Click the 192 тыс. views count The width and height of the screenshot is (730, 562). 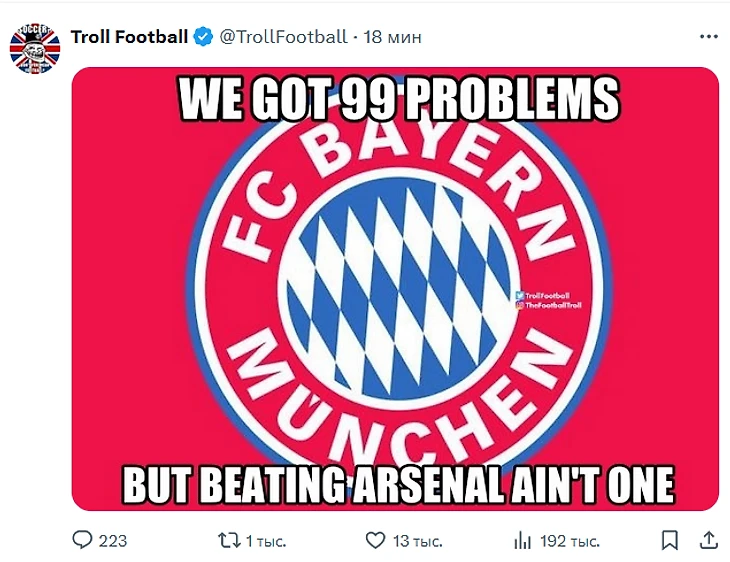(x=570, y=541)
